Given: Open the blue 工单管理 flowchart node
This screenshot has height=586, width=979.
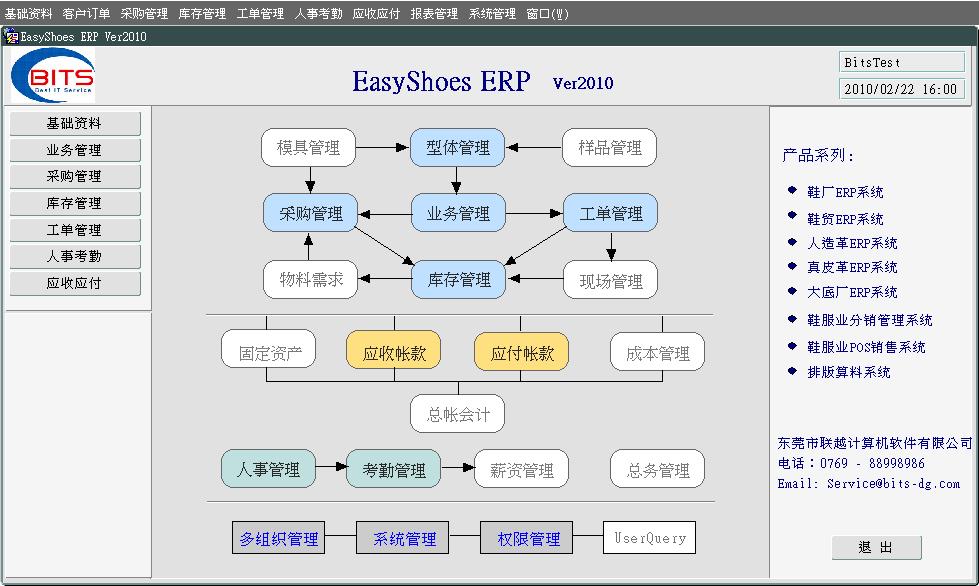Looking at the screenshot, I should [611, 213].
